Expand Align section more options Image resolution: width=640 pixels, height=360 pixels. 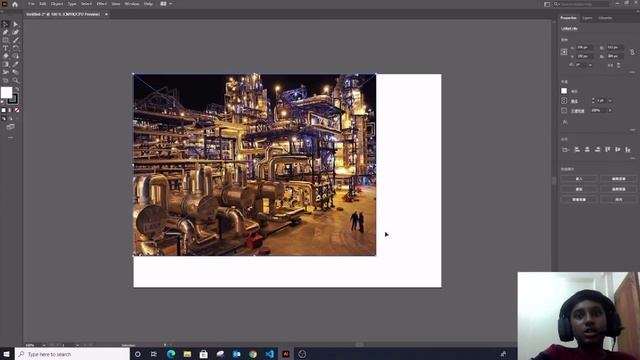[632, 158]
